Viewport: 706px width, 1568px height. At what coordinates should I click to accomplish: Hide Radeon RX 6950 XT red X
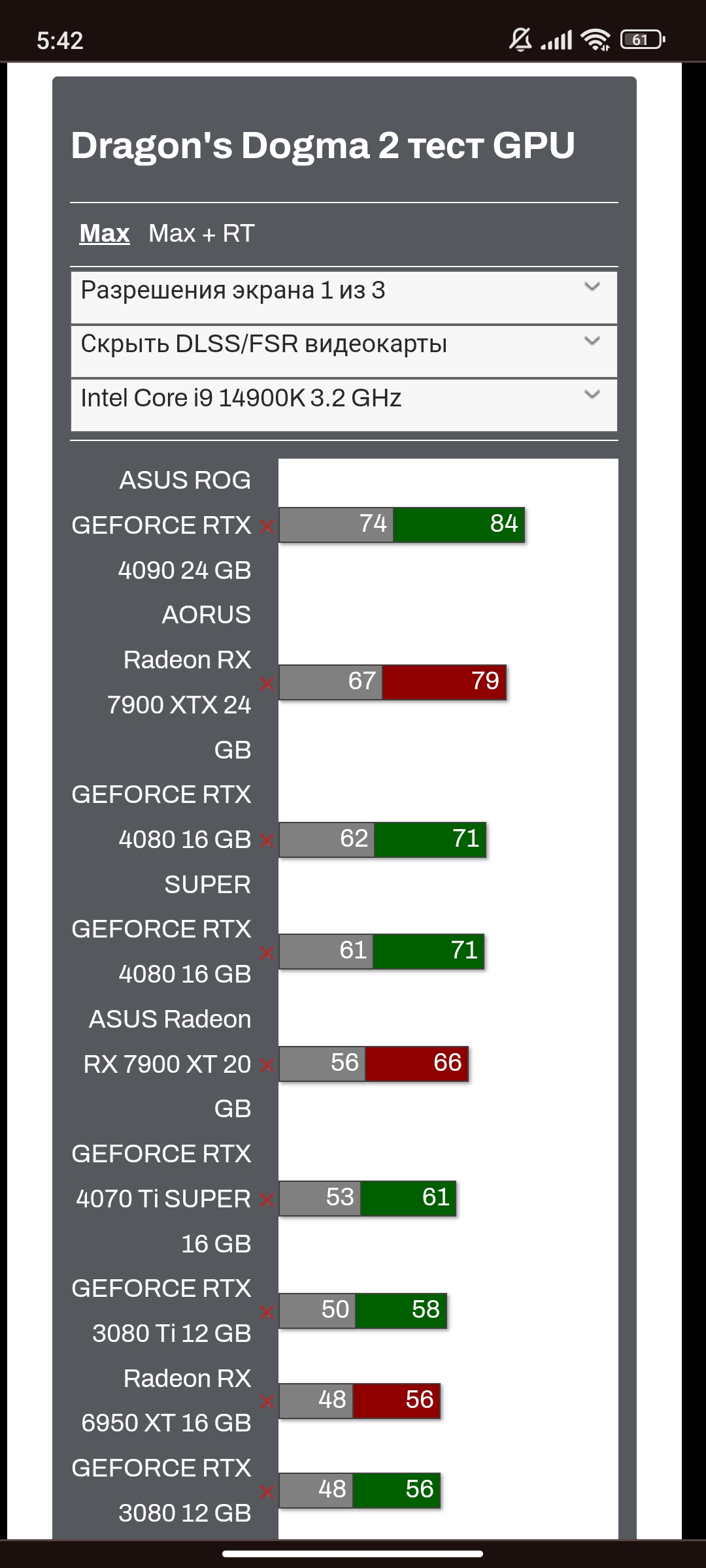tap(267, 1402)
